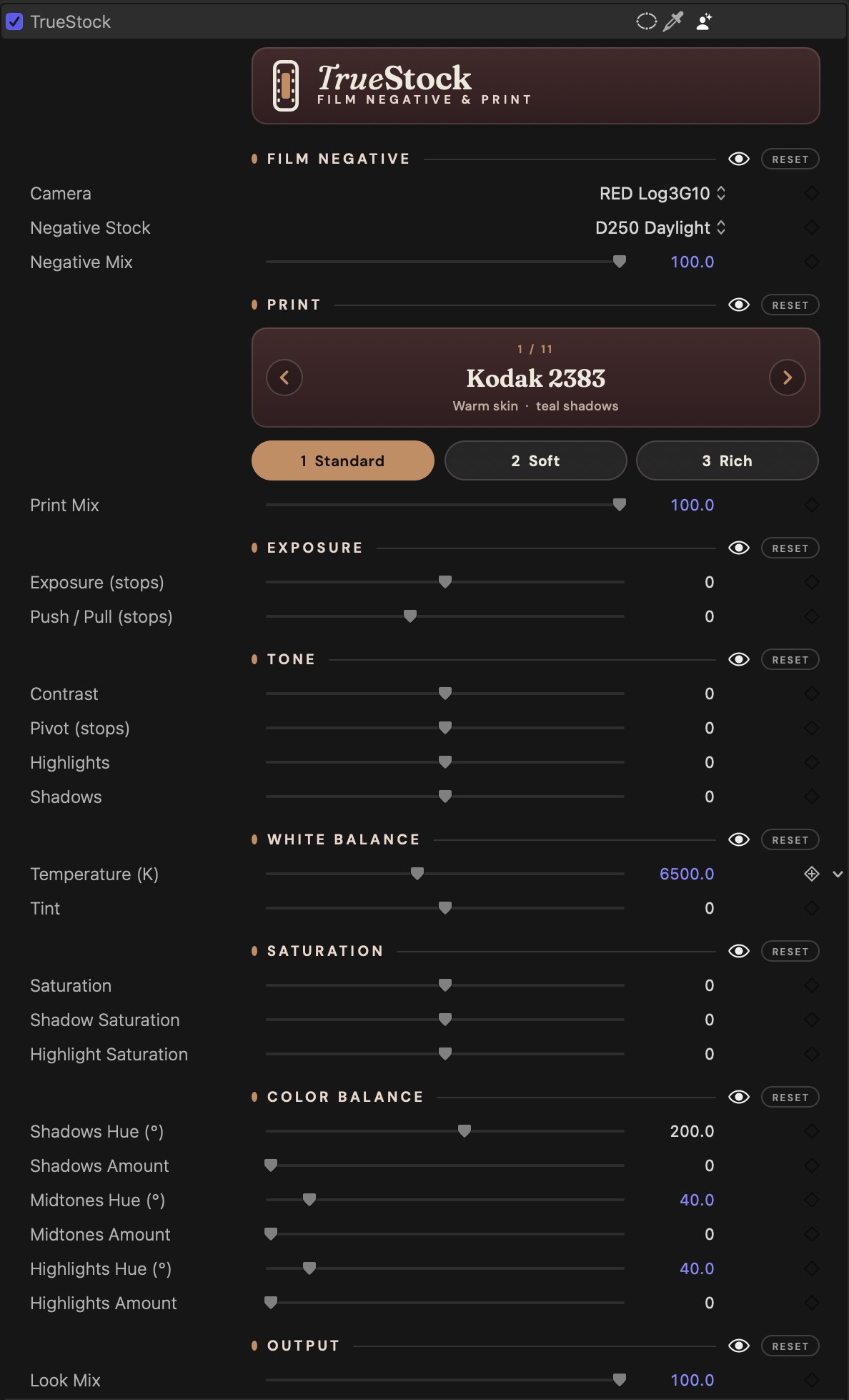Click keyframe diamond for Highlights Amount
Viewport: 849px width, 1400px height.
point(811,1303)
